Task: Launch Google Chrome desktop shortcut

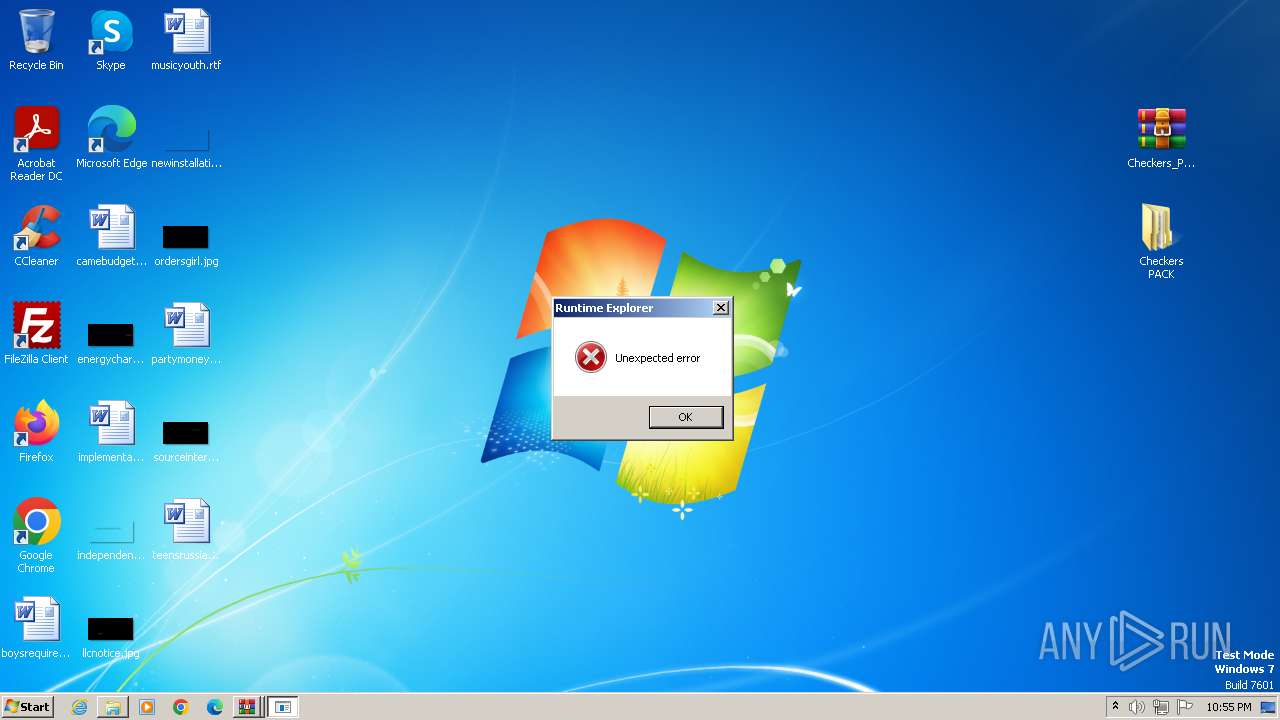Action: tap(36, 536)
